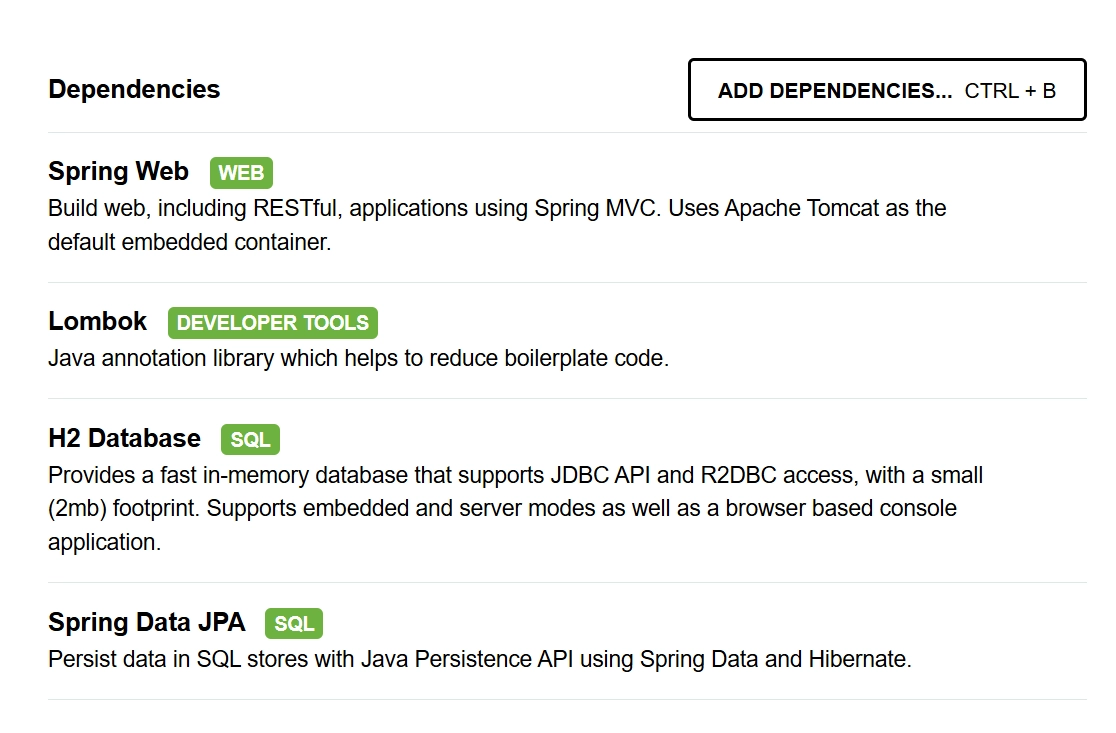This screenshot has width=1116, height=733.
Task: Click the green WEB category badge
Action: click(x=241, y=173)
